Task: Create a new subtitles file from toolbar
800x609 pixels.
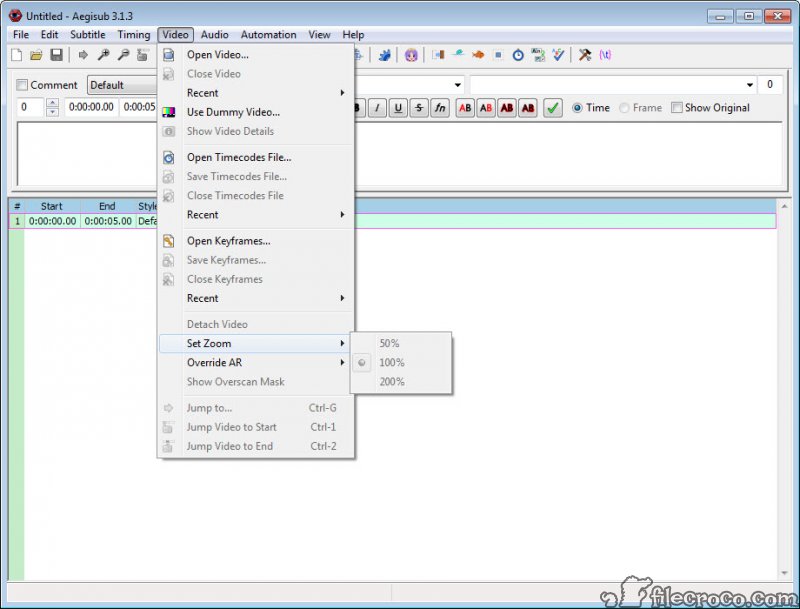Action: click(16, 55)
